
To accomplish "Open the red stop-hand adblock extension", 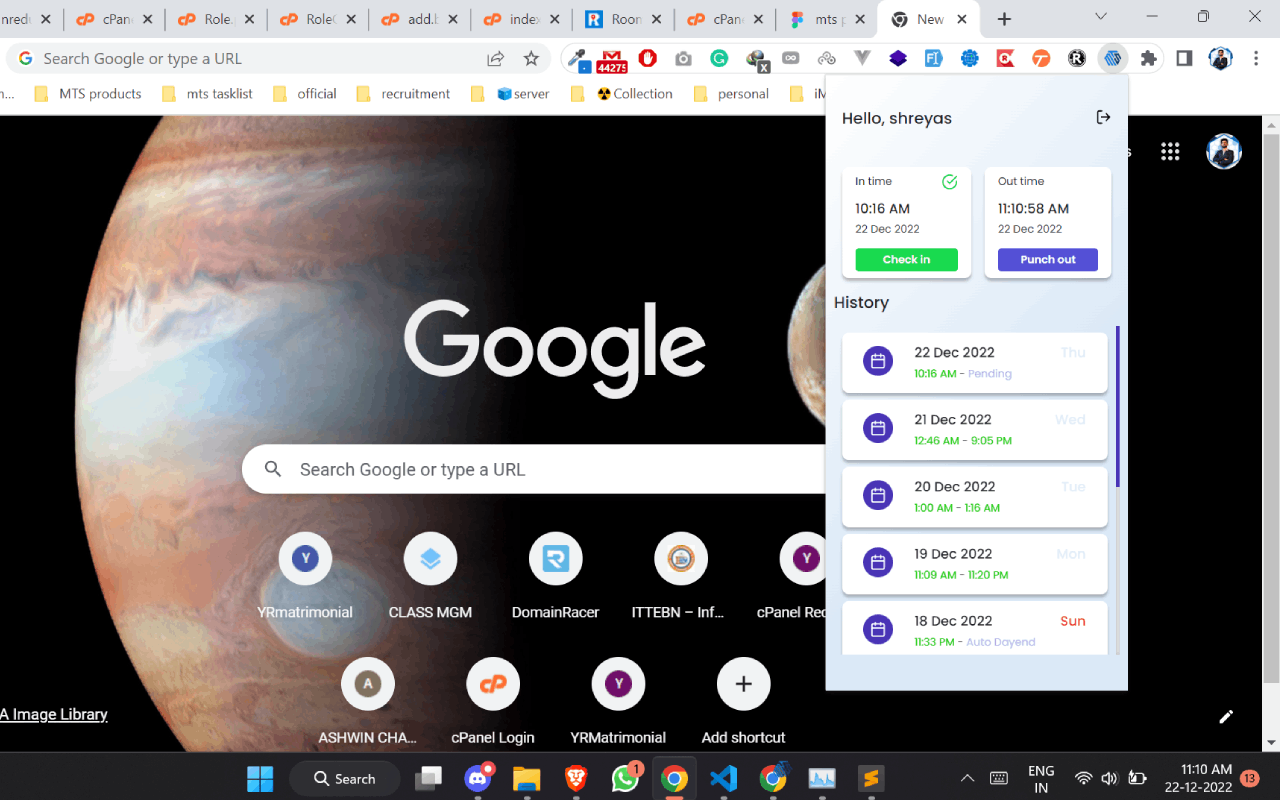I will point(648,59).
